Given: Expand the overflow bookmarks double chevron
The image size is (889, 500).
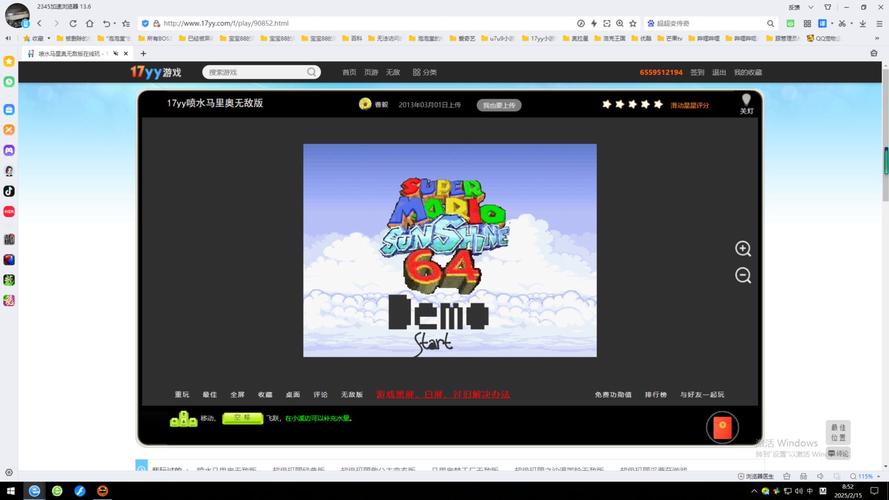Looking at the screenshot, I should pos(878,39).
